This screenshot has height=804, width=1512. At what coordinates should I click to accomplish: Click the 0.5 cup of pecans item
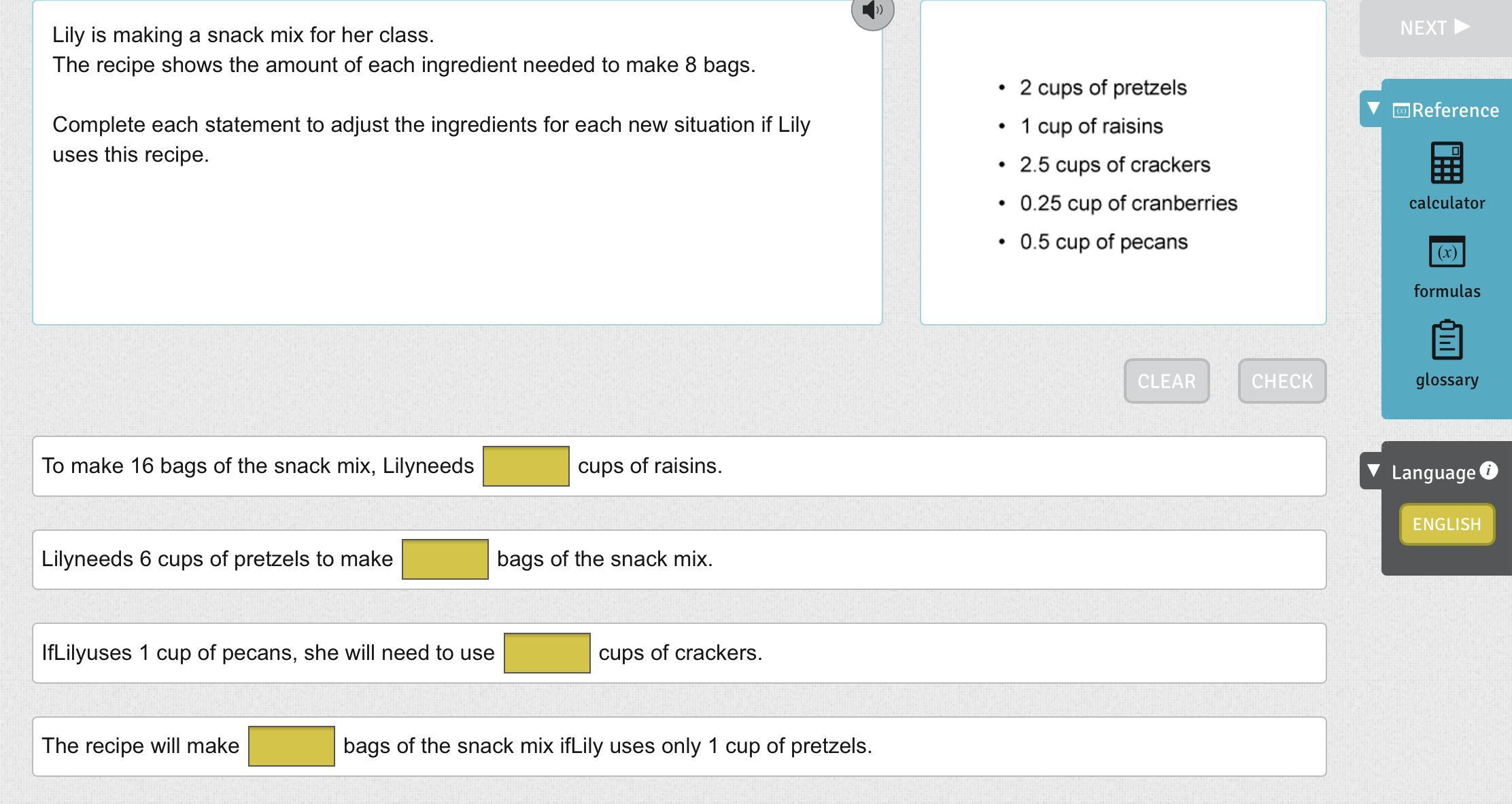(x=1103, y=242)
